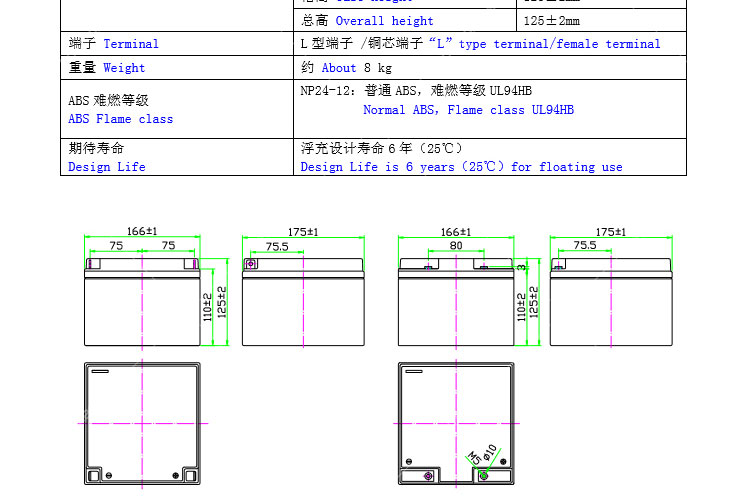Click the 175±1 dimension of rightmost drawing
Viewport: 750px width, 500px height.
point(611,231)
